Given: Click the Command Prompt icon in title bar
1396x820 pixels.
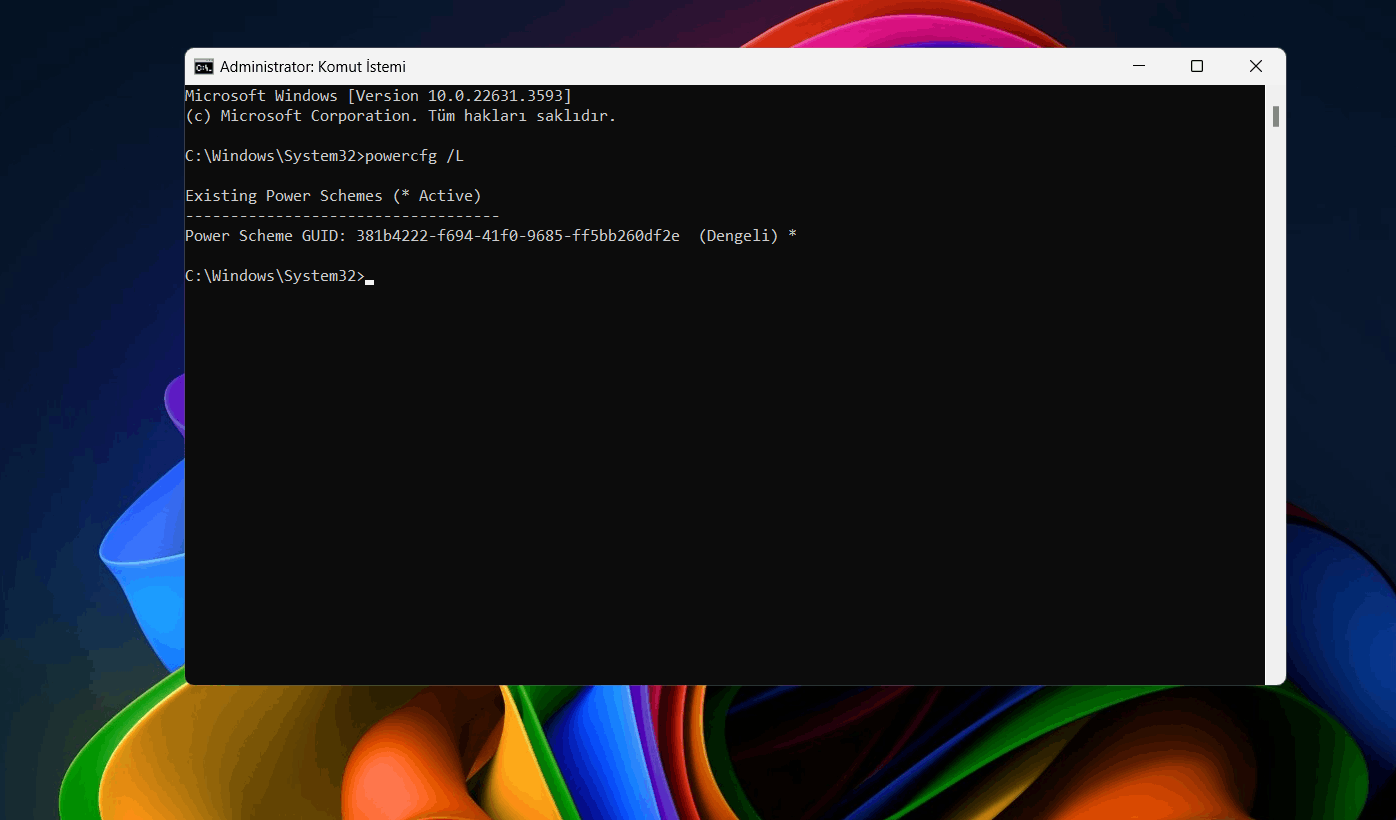Looking at the screenshot, I should 203,67.
